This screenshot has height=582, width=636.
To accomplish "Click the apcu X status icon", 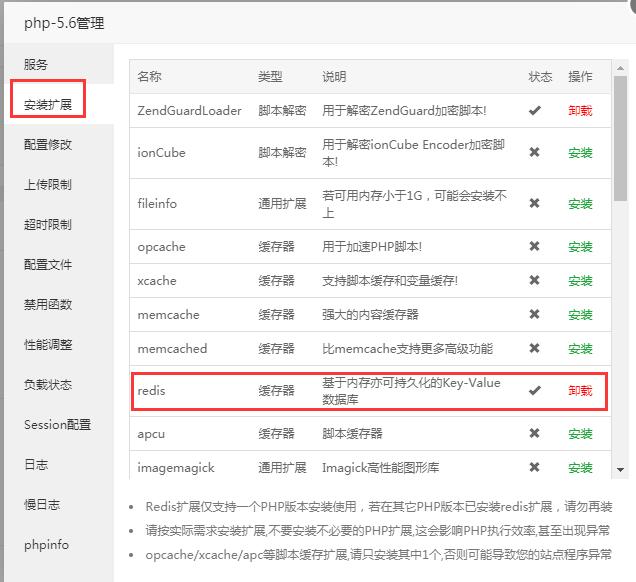I will click(534, 434).
